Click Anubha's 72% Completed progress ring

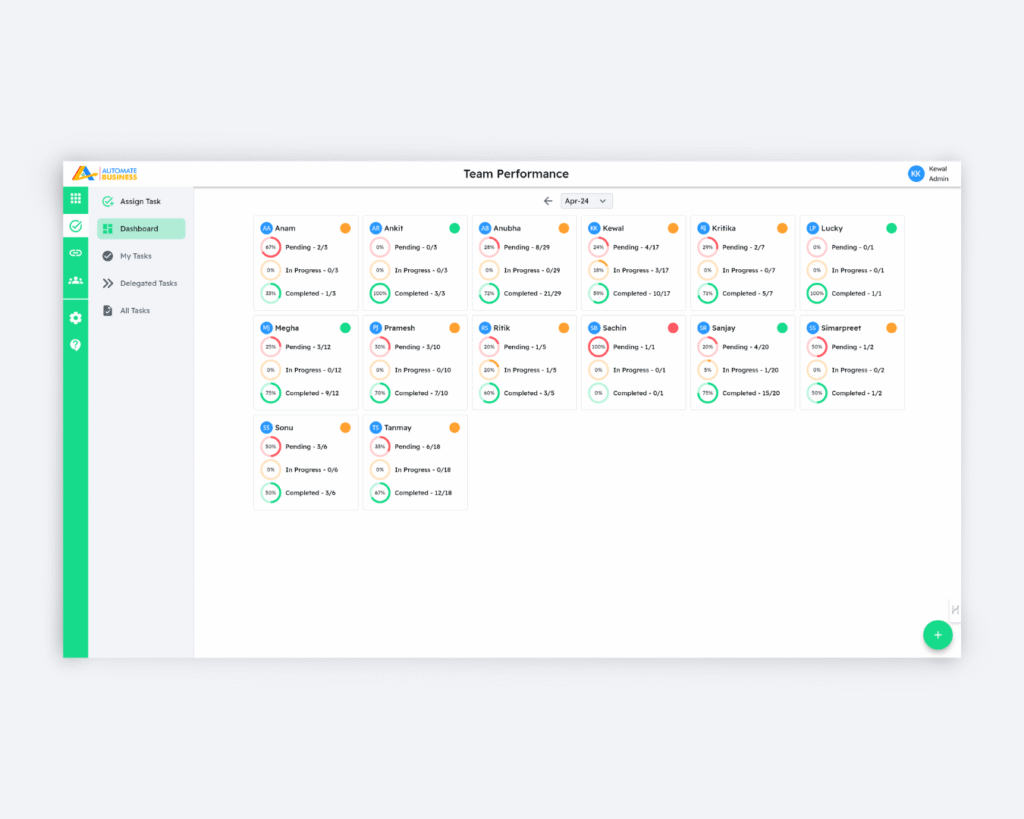point(489,293)
